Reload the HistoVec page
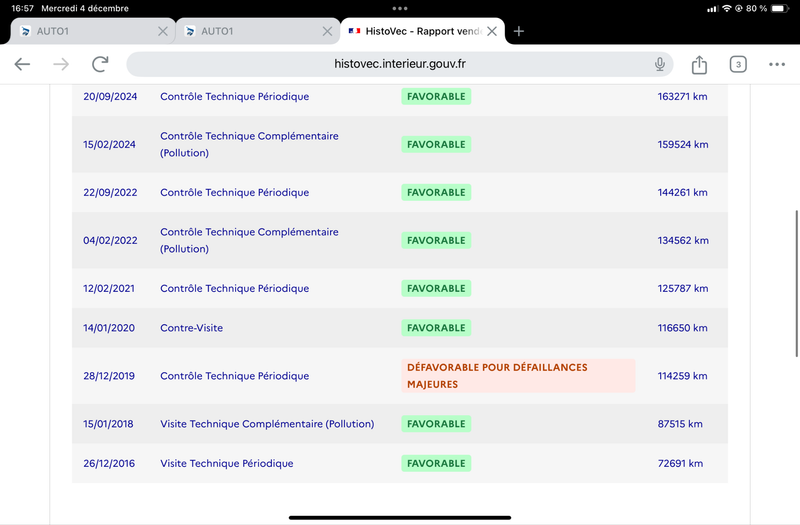 tap(100, 64)
